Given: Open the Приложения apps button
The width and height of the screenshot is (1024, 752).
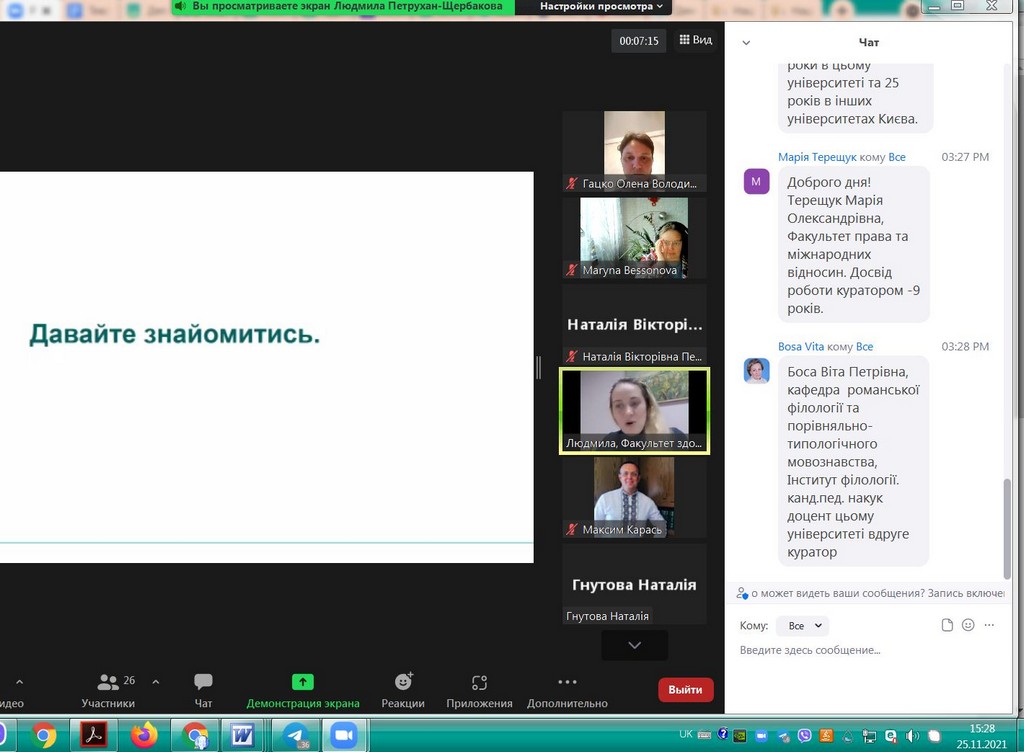Looking at the screenshot, I should [479, 688].
